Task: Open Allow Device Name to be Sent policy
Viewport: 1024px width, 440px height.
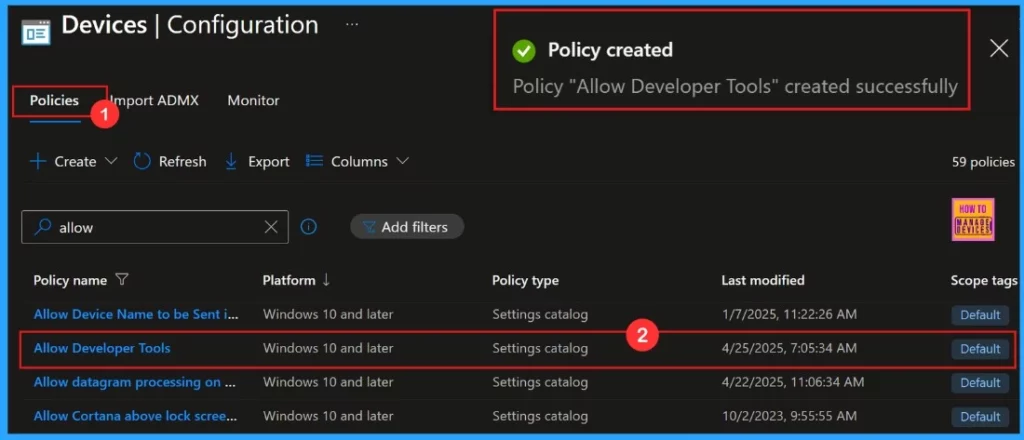Action: 136,314
